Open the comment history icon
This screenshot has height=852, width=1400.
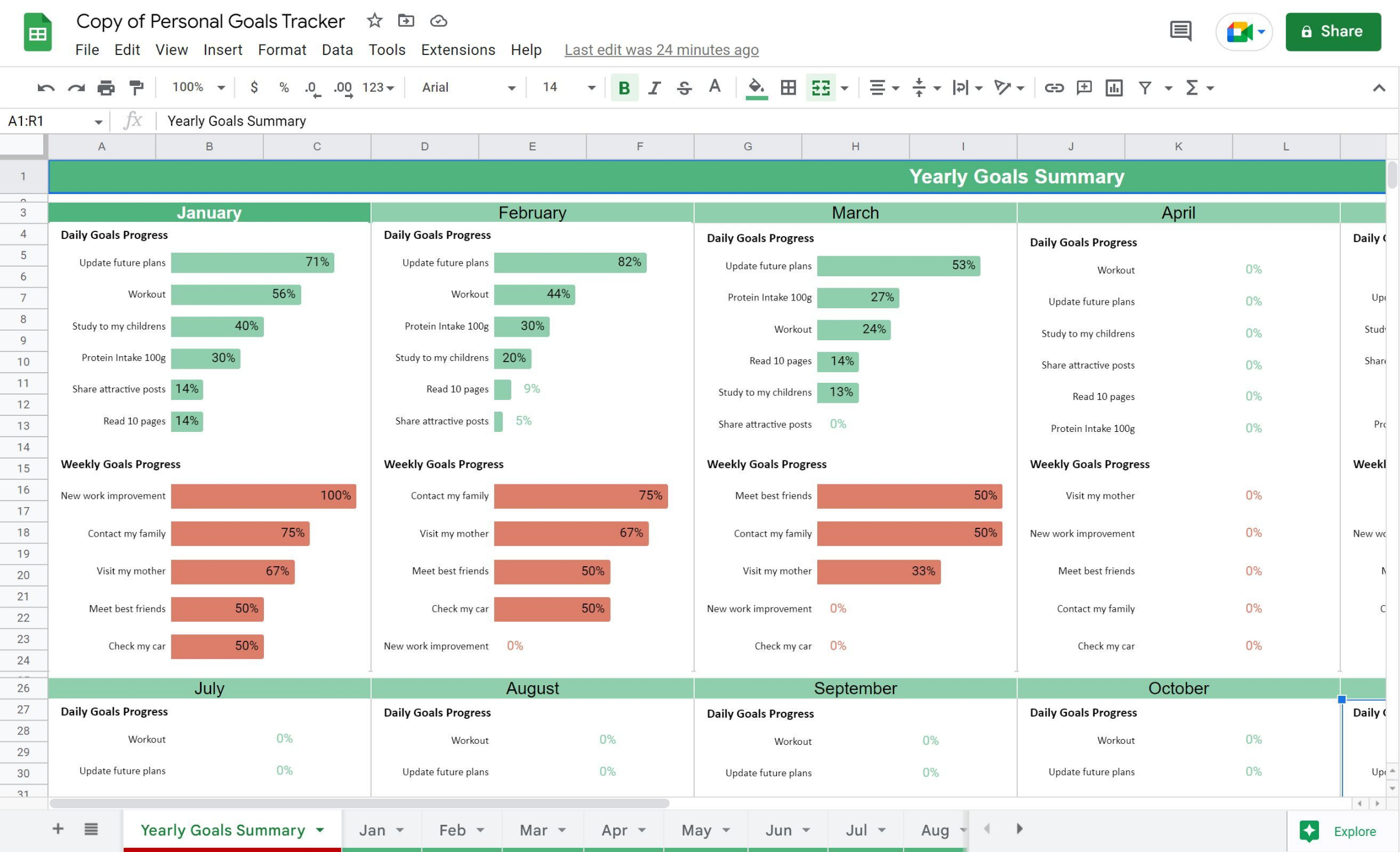(1180, 31)
